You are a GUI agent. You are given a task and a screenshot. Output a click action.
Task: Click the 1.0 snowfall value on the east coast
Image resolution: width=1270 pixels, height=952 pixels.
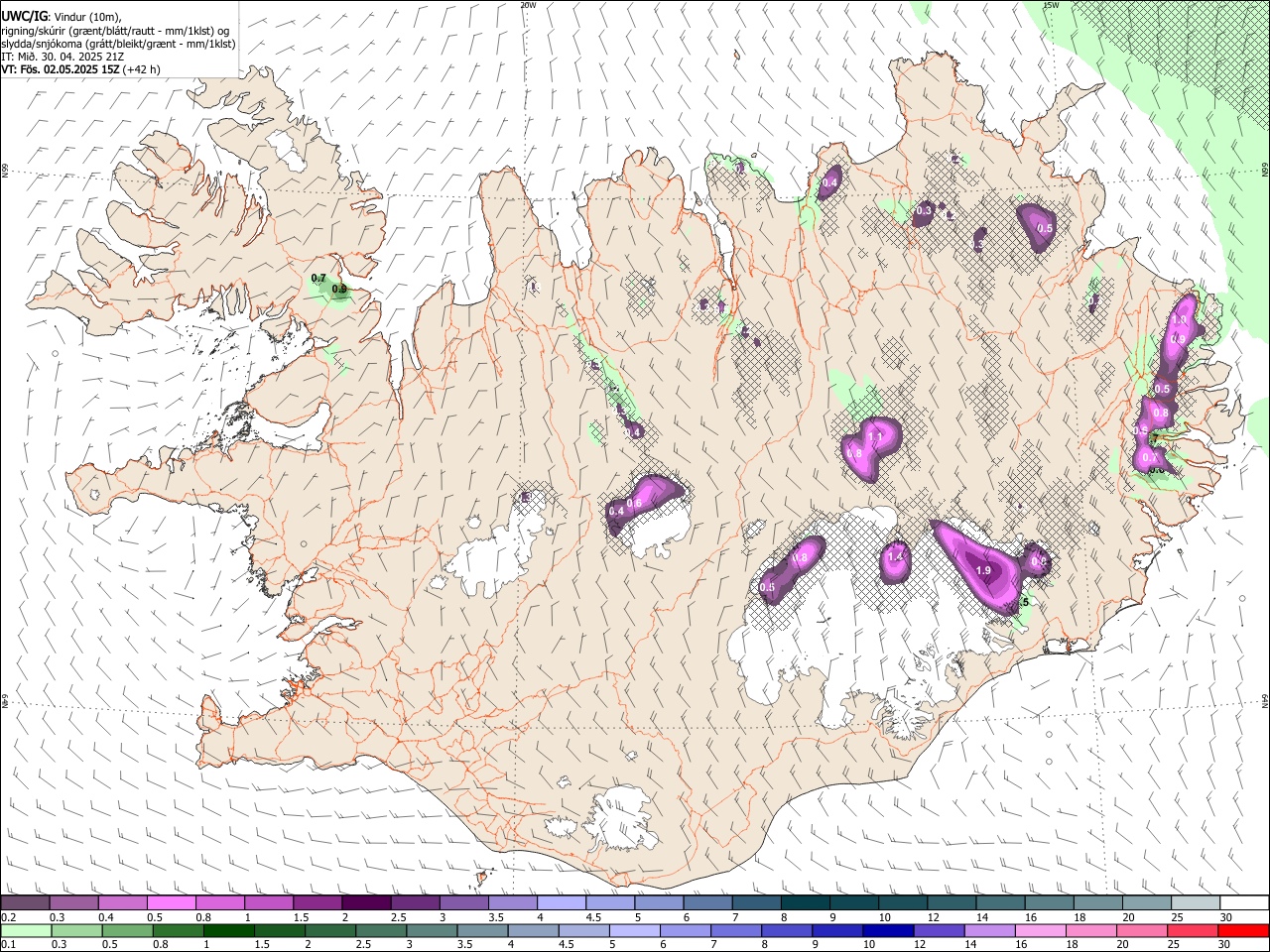[1179, 320]
